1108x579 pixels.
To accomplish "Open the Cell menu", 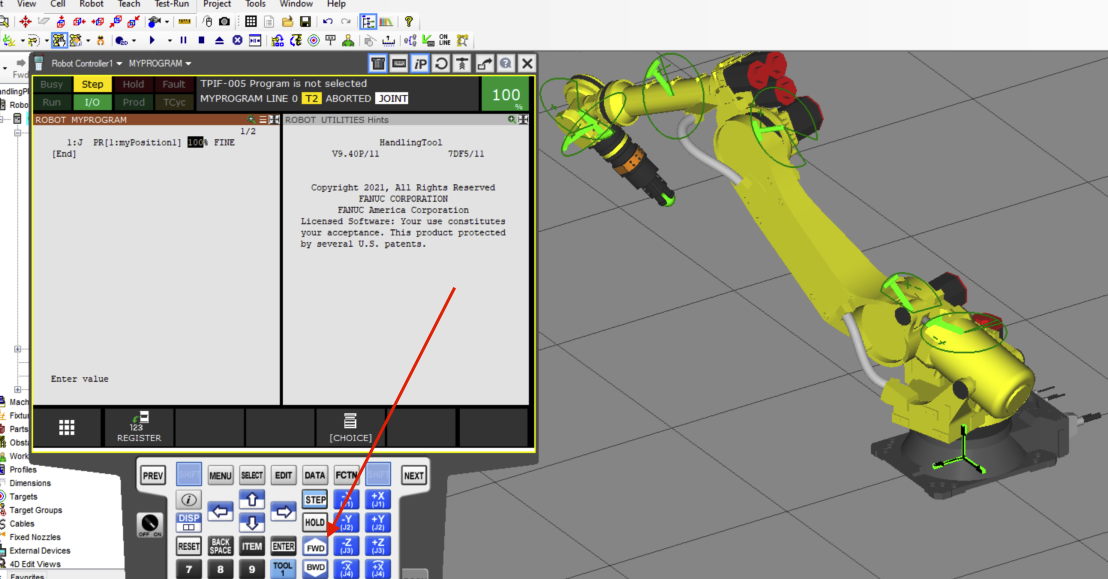I will (x=58, y=4).
